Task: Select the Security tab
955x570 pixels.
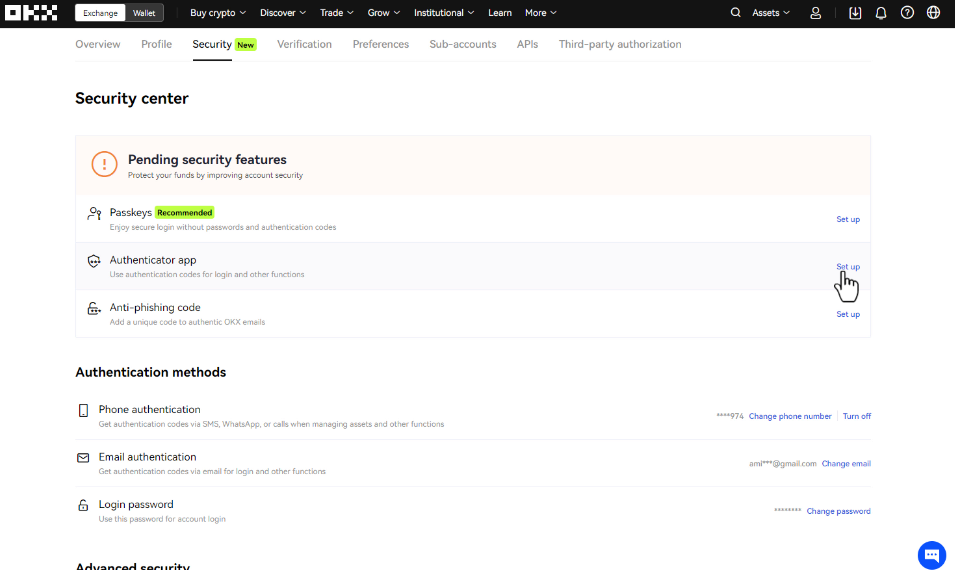Action: click(x=212, y=44)
